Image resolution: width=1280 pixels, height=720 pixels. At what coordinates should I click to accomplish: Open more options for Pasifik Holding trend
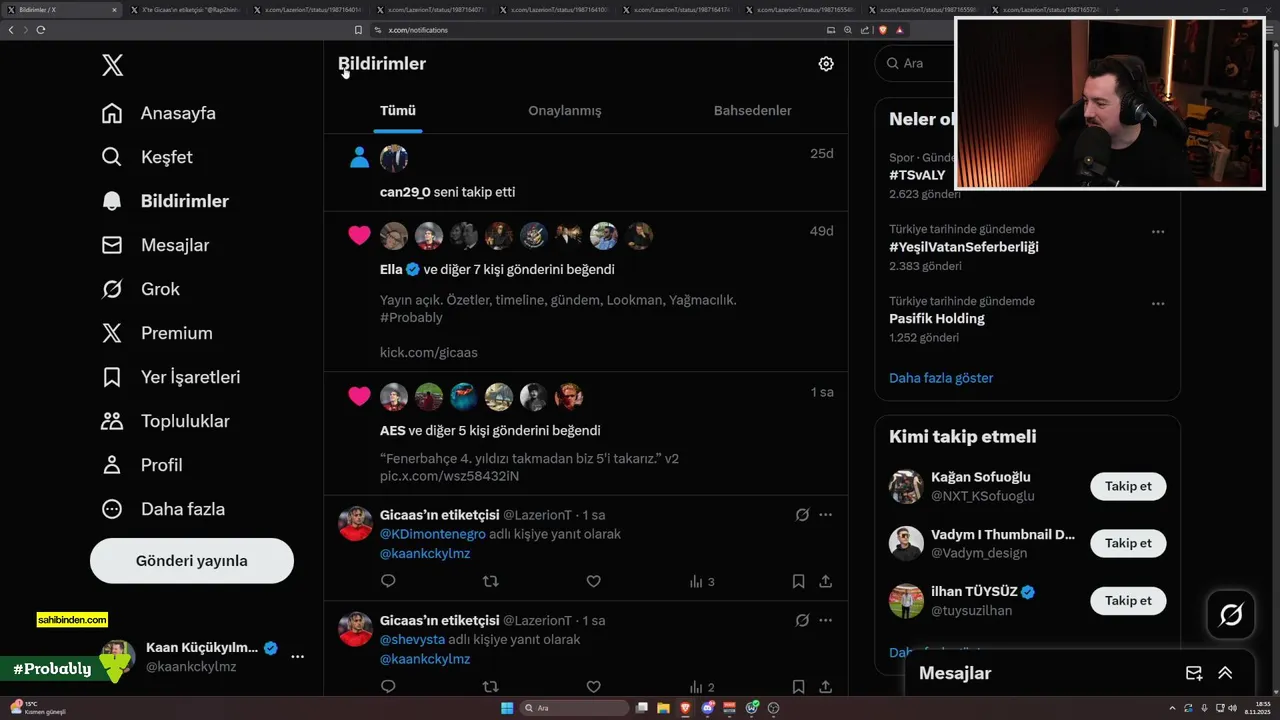click(x=1158, y=304)
